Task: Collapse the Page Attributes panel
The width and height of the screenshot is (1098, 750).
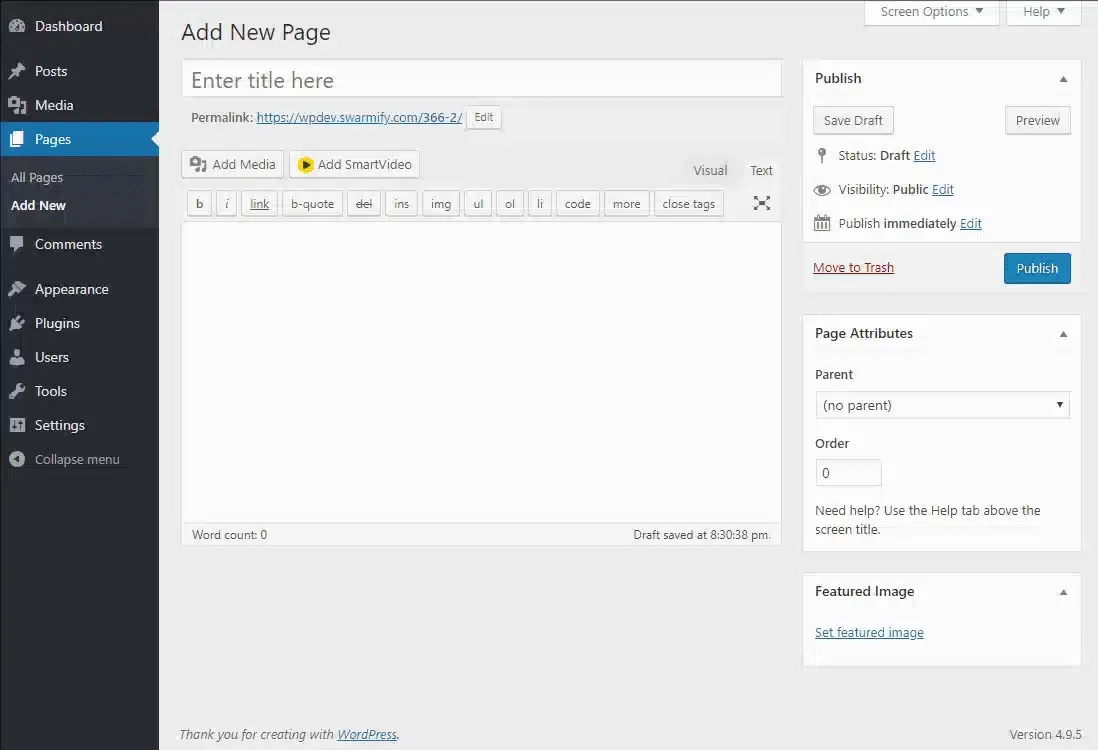Action: tap(1063, 334)
